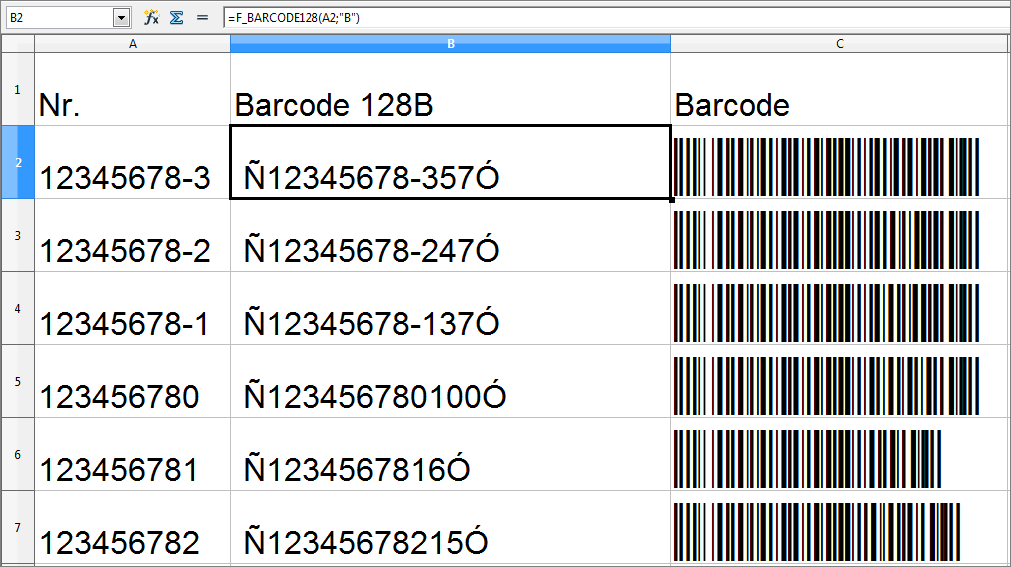Select column C header
This screenshot has height=567, width=1011.
839,44
